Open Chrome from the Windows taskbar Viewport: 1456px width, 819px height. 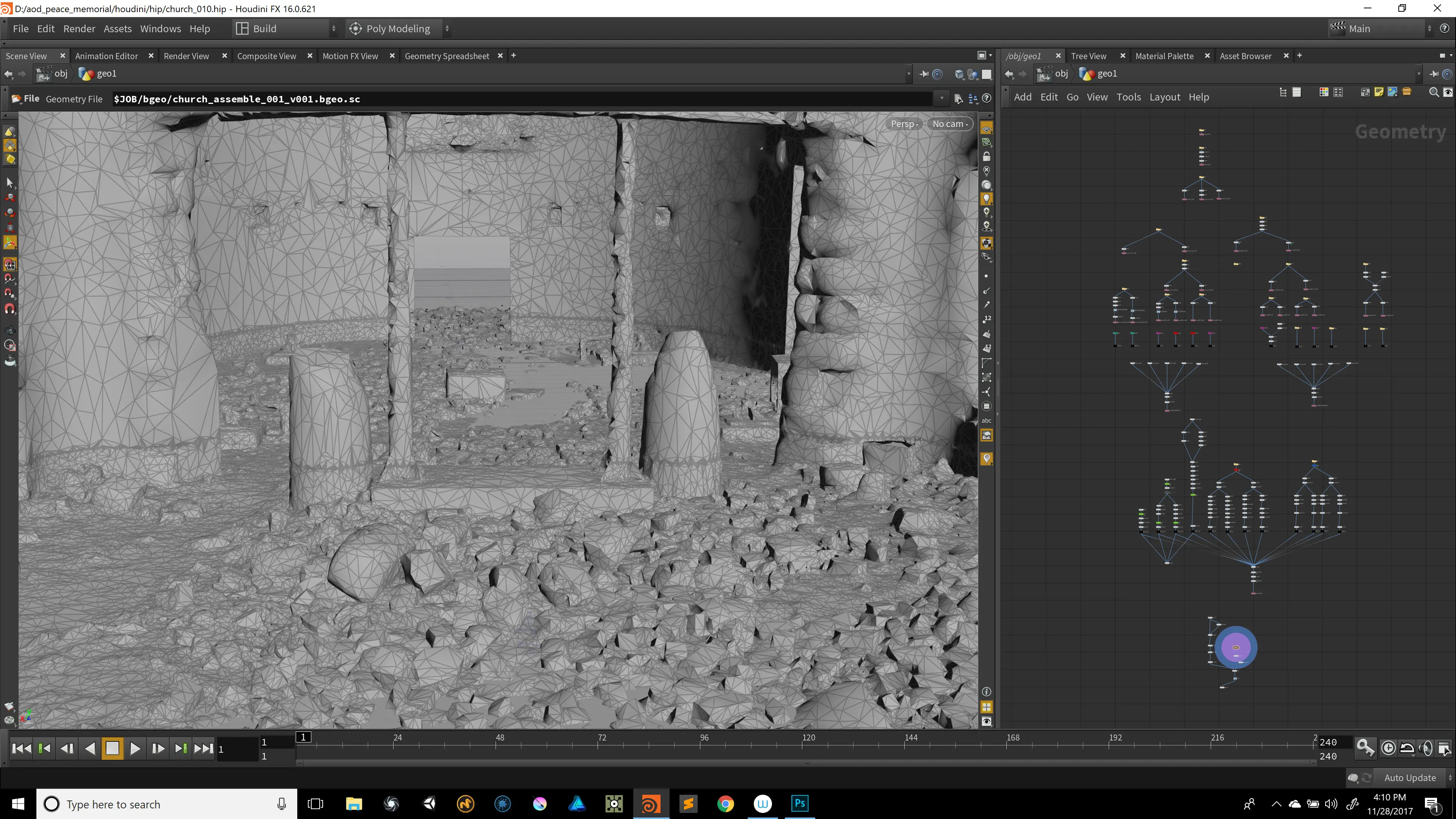[725, 803]
